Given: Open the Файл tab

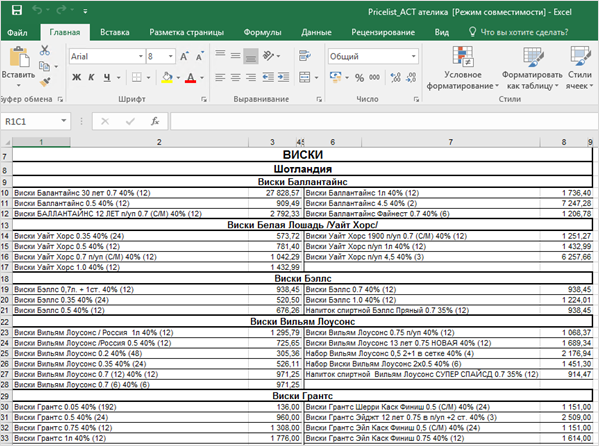Looking at the screenshot, I should click(17, 32).
